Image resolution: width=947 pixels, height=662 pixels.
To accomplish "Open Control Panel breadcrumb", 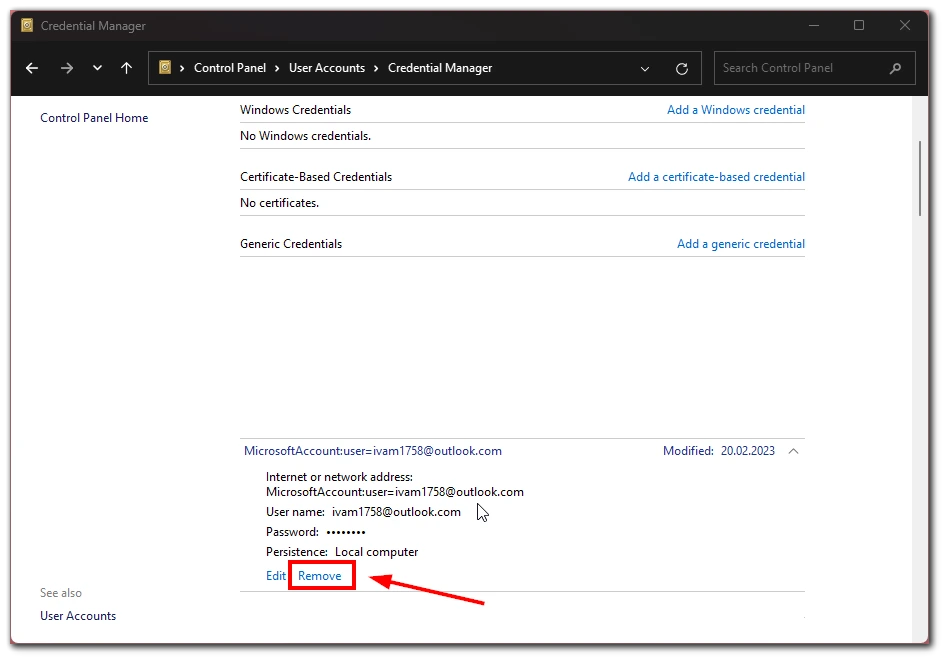I will pos(230,68).
